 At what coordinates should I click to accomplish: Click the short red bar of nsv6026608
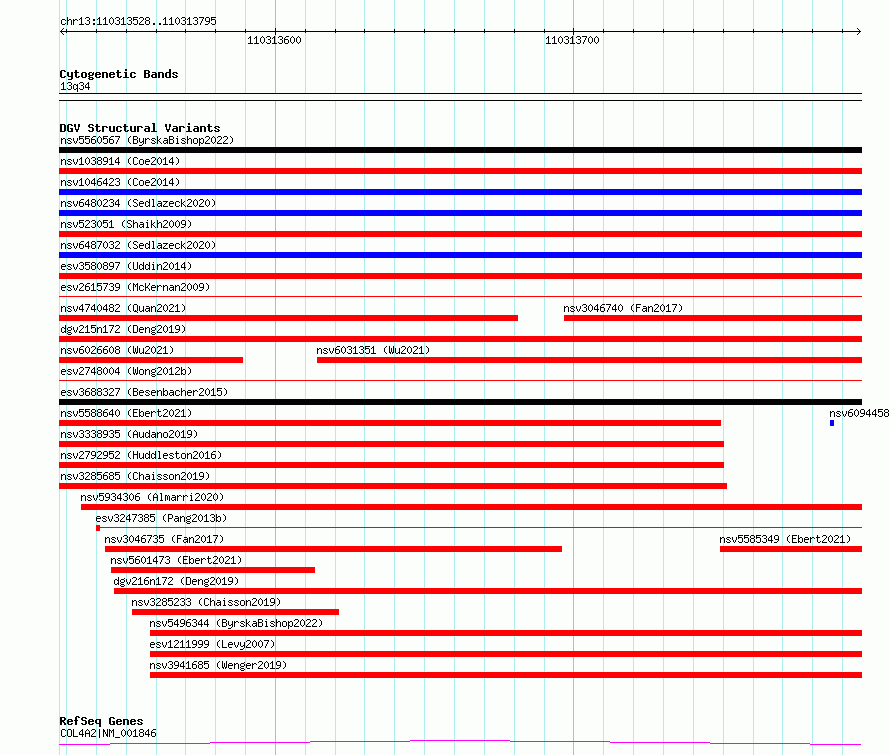pyautogui.click(x=151, y=360)
